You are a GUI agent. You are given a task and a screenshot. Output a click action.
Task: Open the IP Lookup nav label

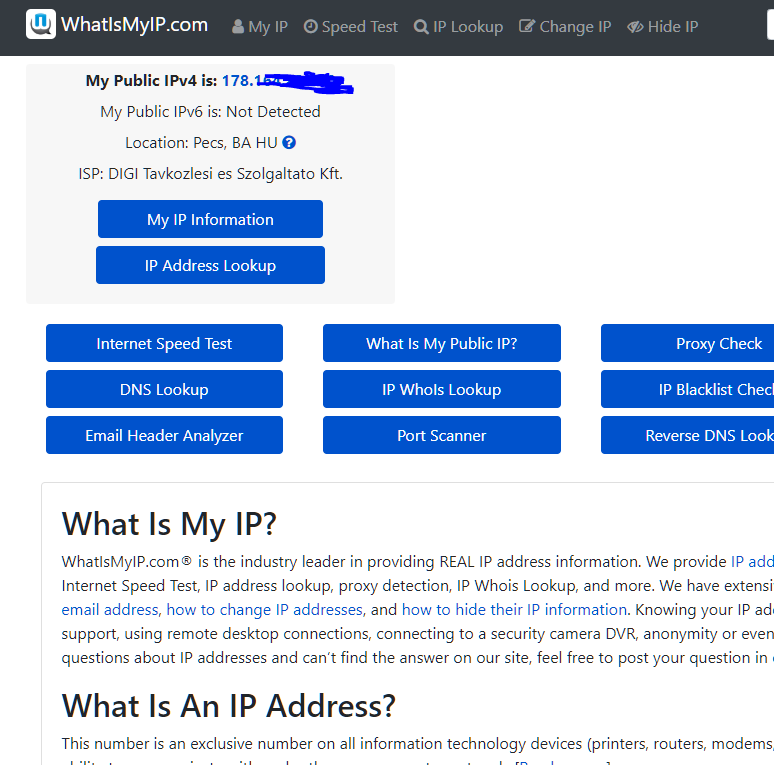coord(468,27)
